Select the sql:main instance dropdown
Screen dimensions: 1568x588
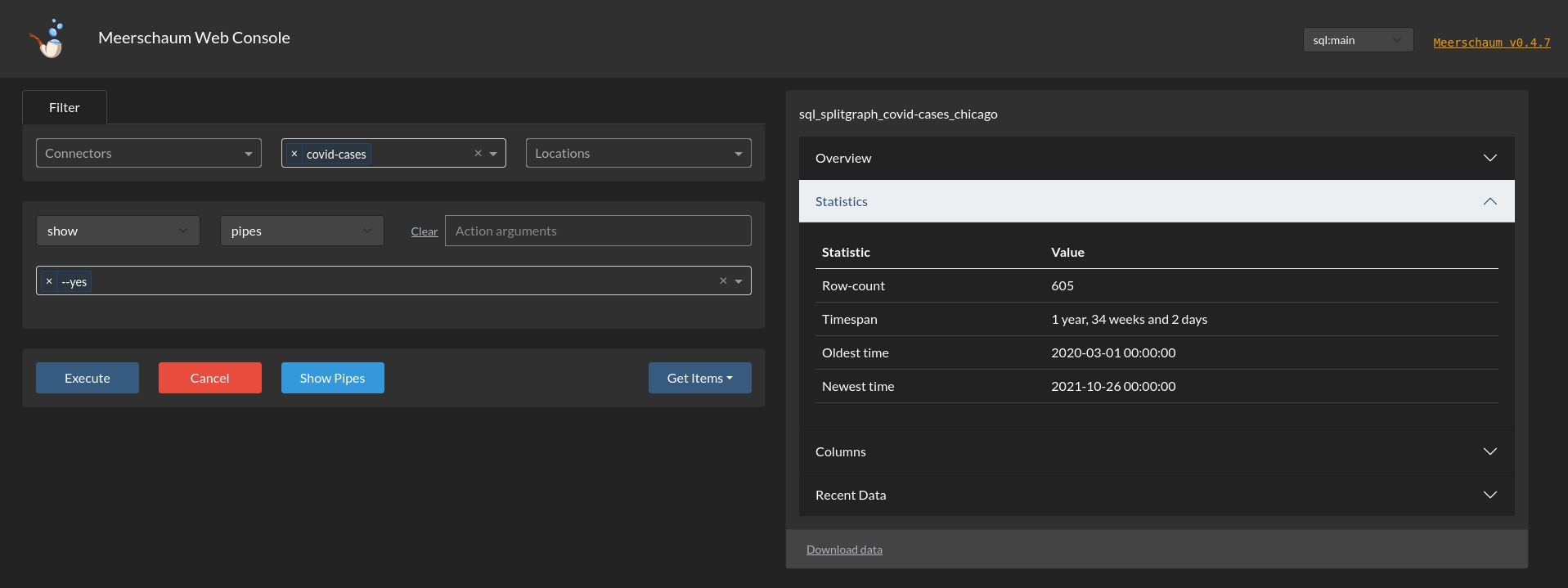pyautogui.click(x=1357, y=40)
